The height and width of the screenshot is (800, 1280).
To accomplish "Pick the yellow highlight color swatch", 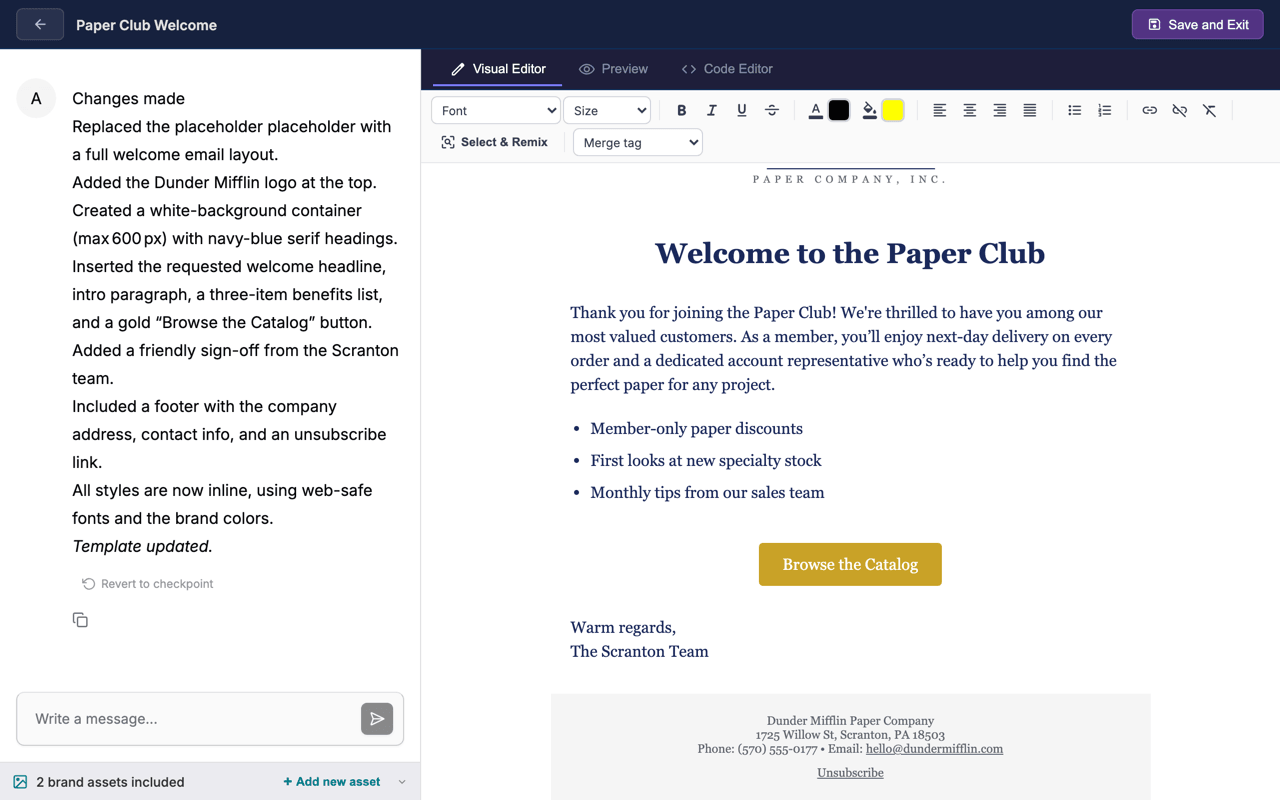I will (x=893, y=111).
